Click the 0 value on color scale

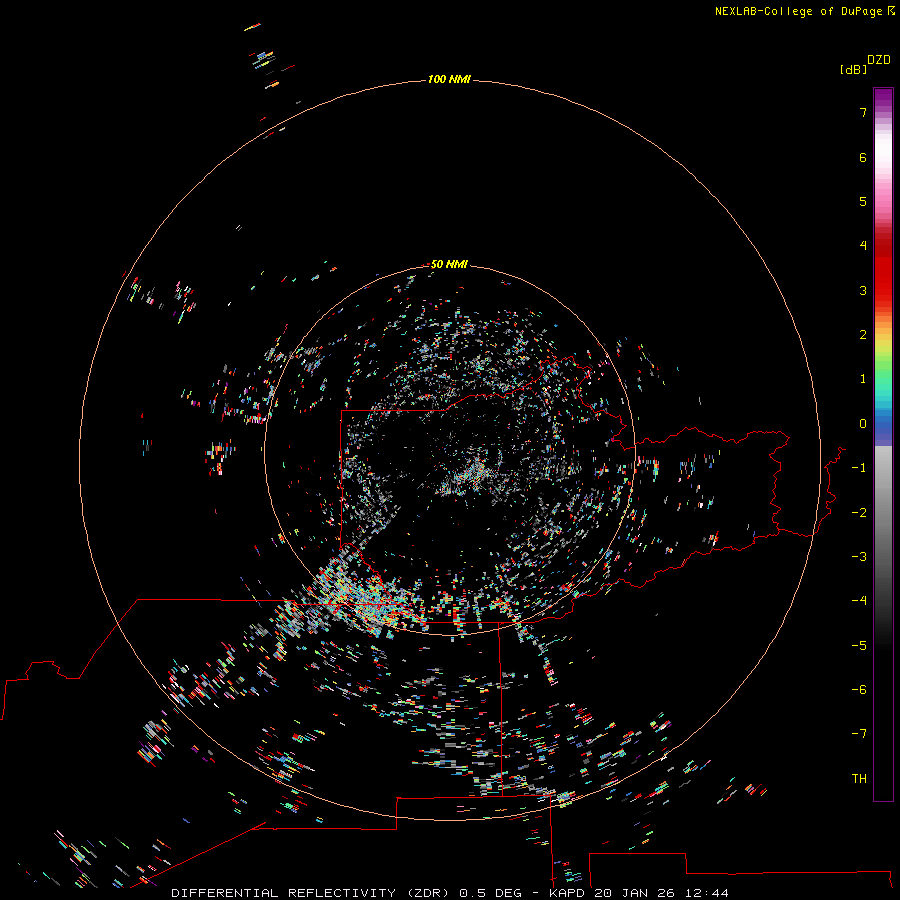click(x=863, y=424)
